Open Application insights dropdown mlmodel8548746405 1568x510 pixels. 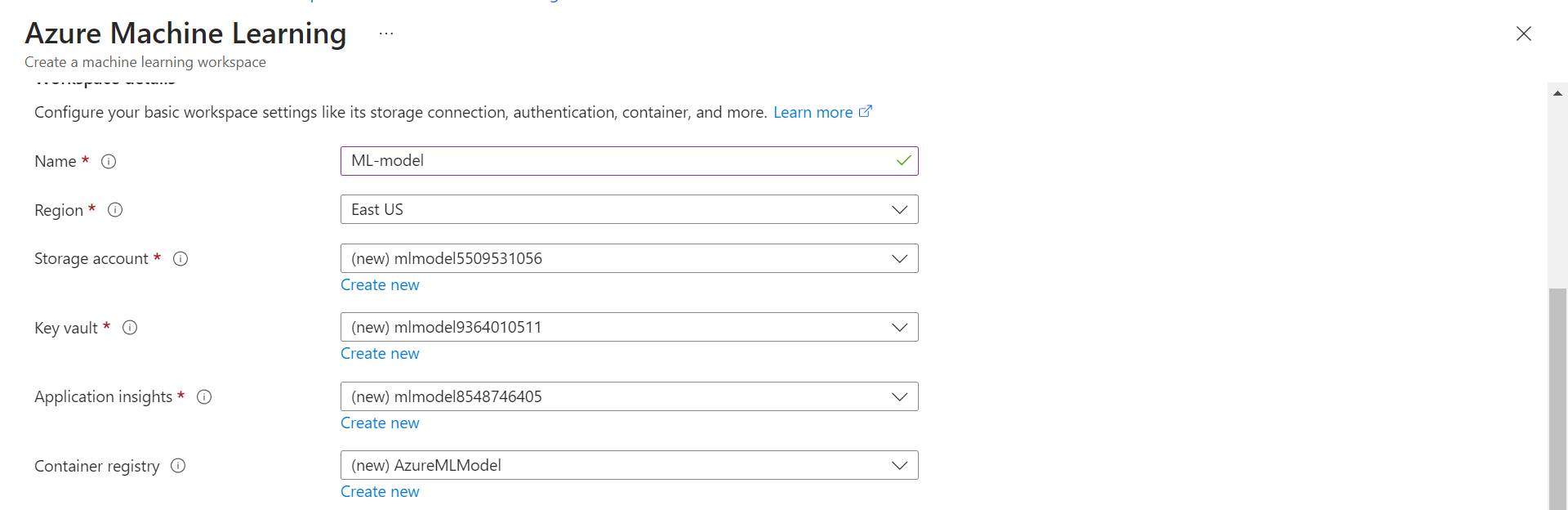pyautogui.click(x=629, y=396)
